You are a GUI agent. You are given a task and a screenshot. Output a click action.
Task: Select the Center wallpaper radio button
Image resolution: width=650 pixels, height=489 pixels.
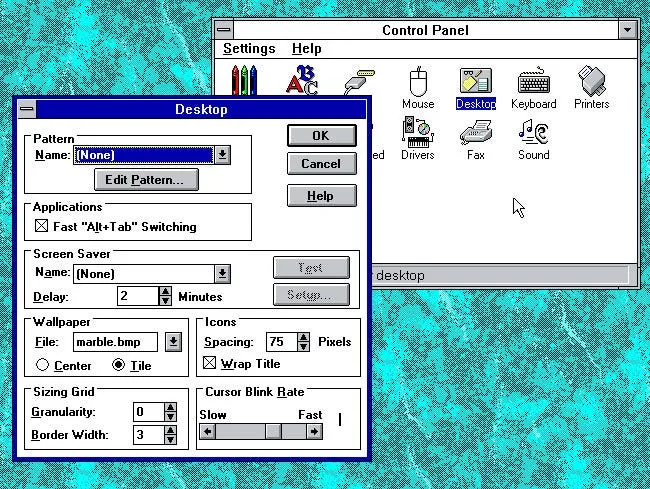[43, 366]
